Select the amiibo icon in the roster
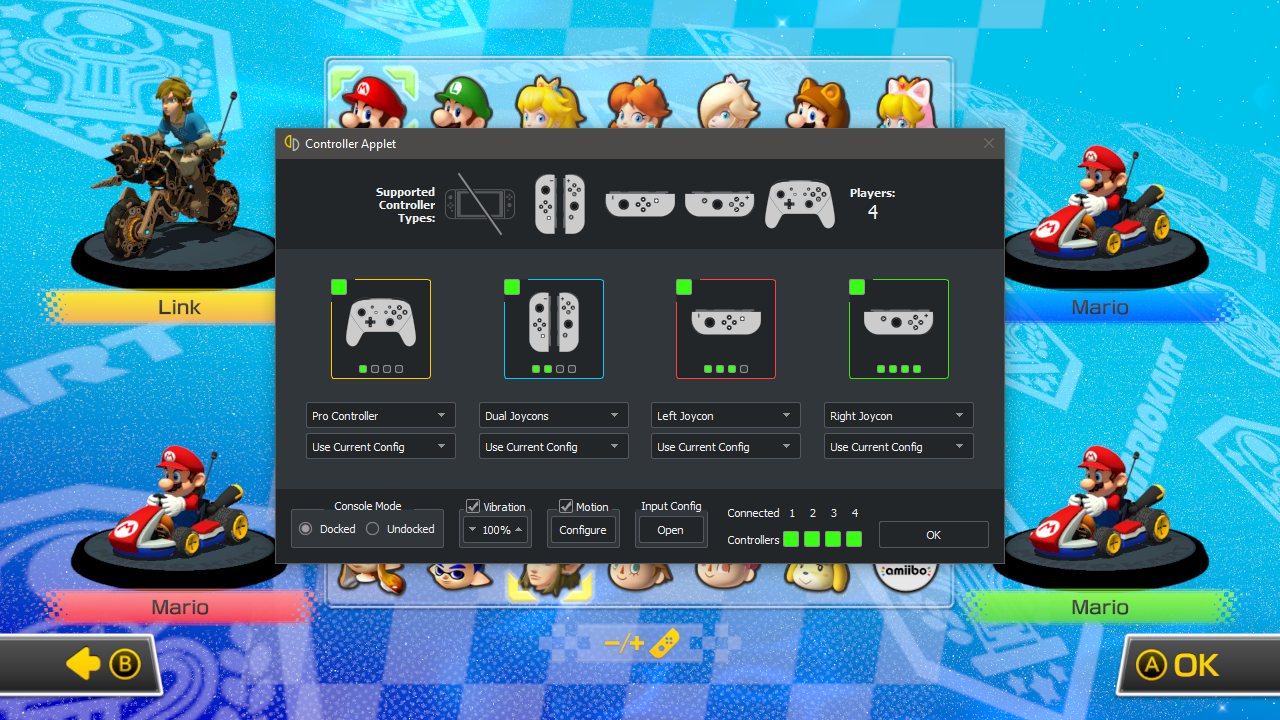Image resolution: width=1280 pixels, height=720 pixels. [x=906, y=576]
